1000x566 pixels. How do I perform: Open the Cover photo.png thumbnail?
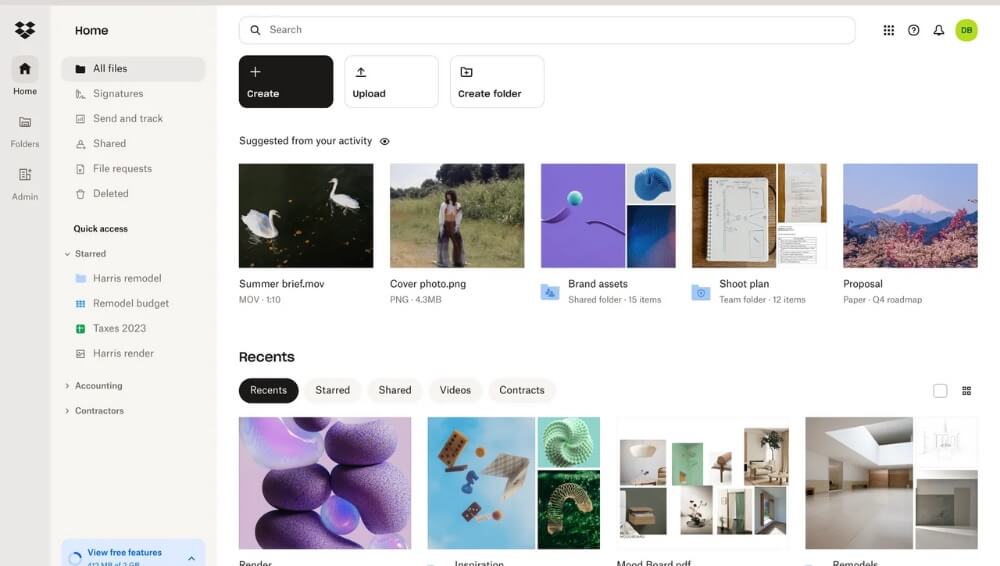[457, 216]
